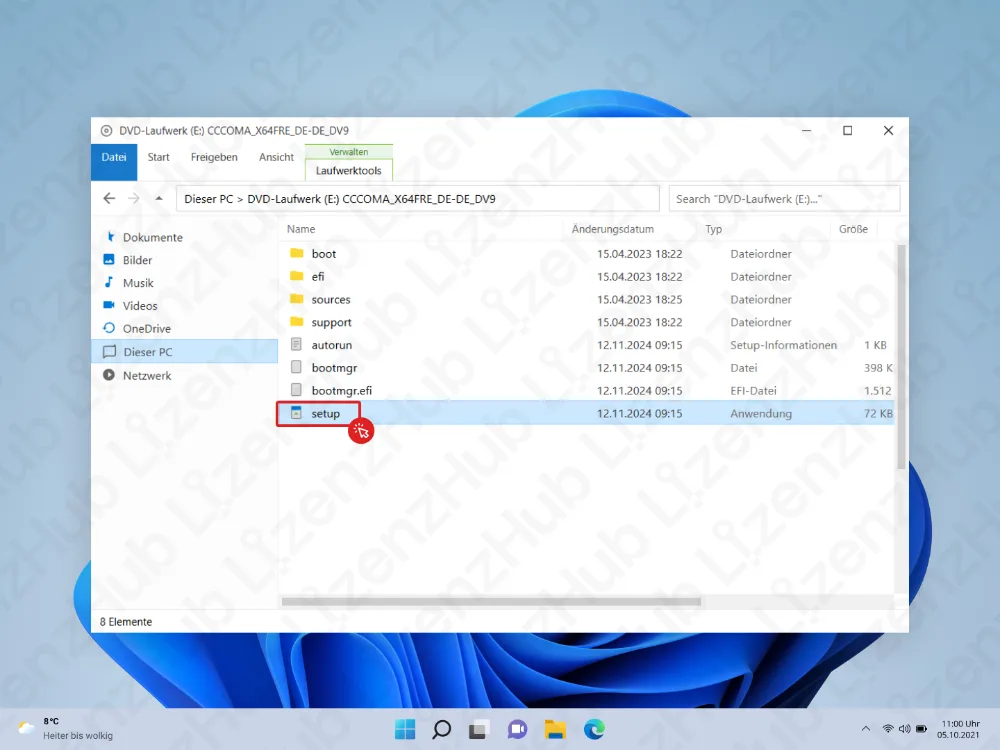Screen dimensions: 1000x750
Task: Minimize the DVD-Laufwerk window
Action: (807, 131)
